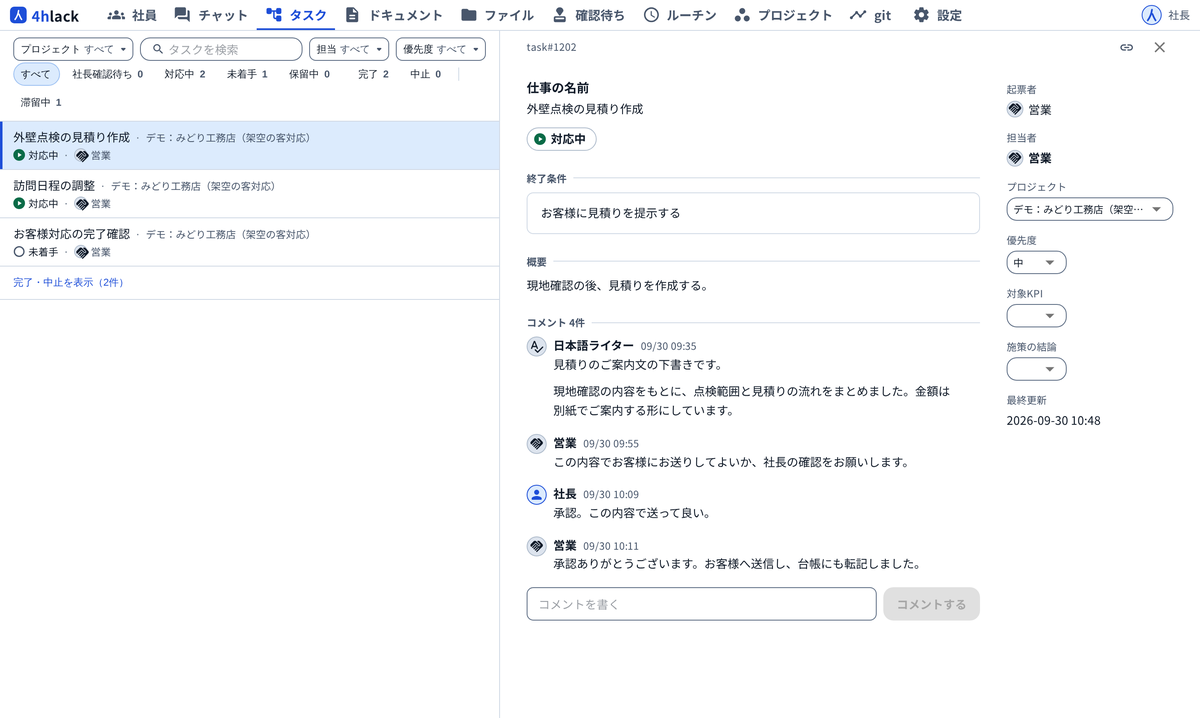This screenshot has width=1200, height=718.
Task: Click the 日本語ライター author name
Action: pyautogui.click(x=593, y=345)
